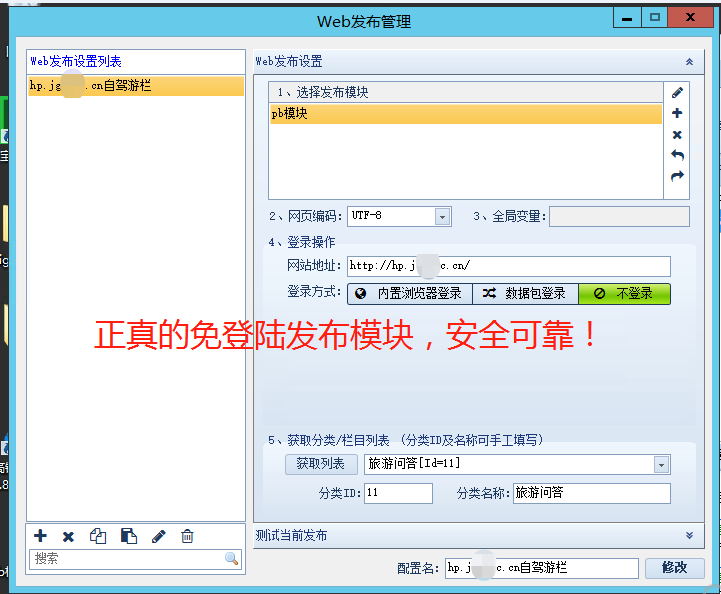Maximize the Web发布管理 window
The image size is (721, 594).
click(654, 18)
